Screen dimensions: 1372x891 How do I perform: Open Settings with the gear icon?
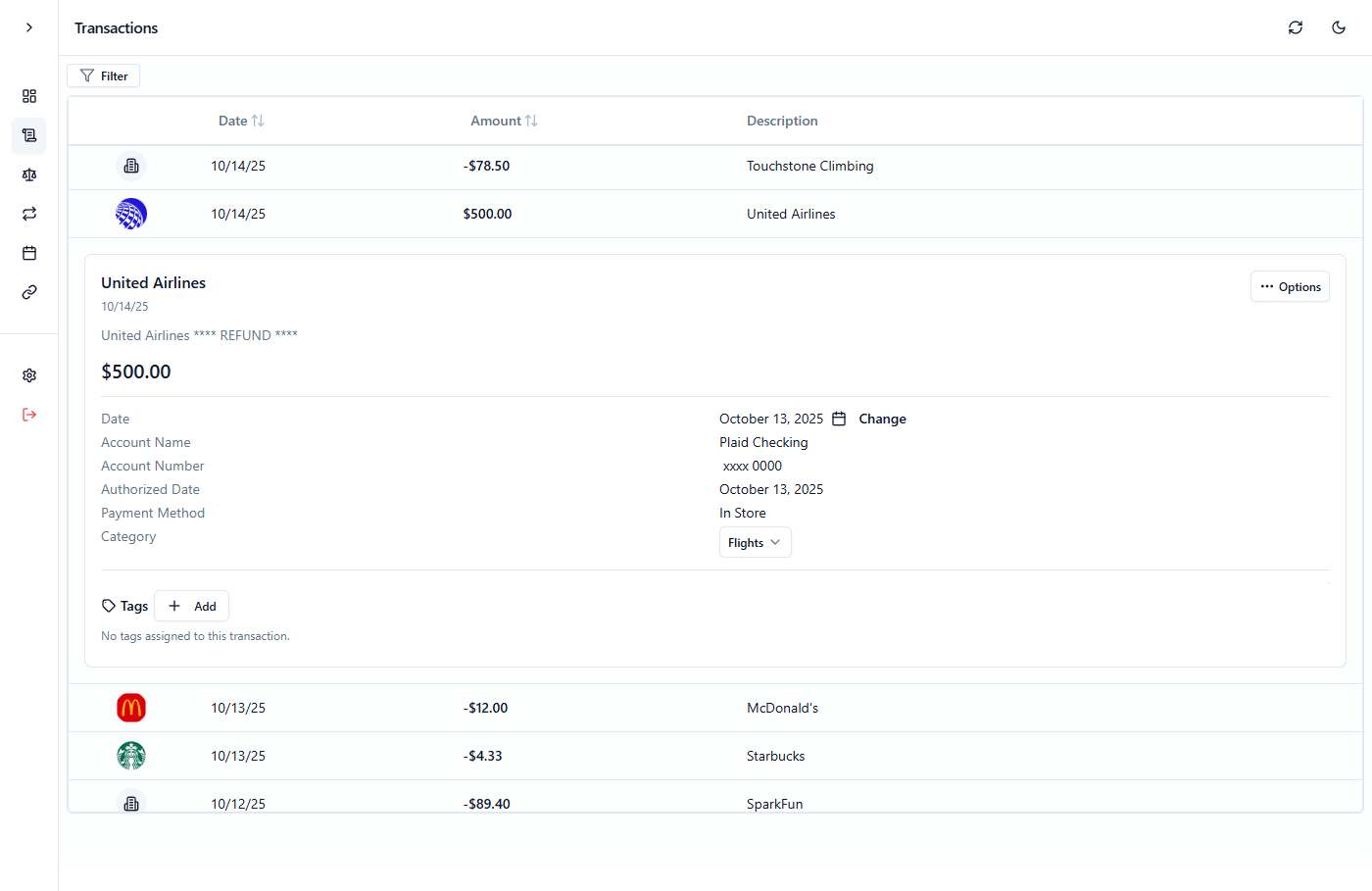29,374
